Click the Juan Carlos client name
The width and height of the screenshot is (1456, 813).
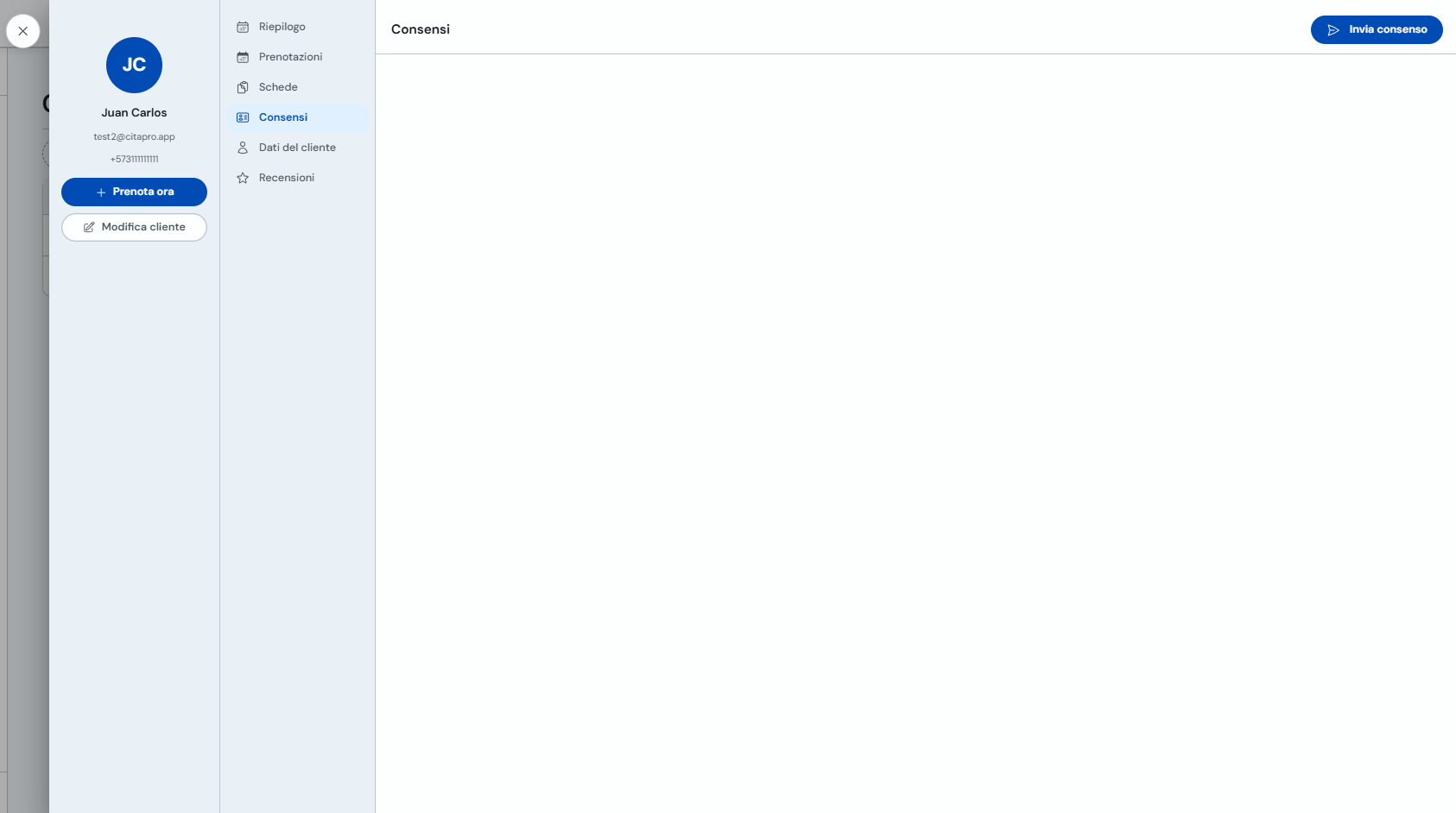[134, 113]
